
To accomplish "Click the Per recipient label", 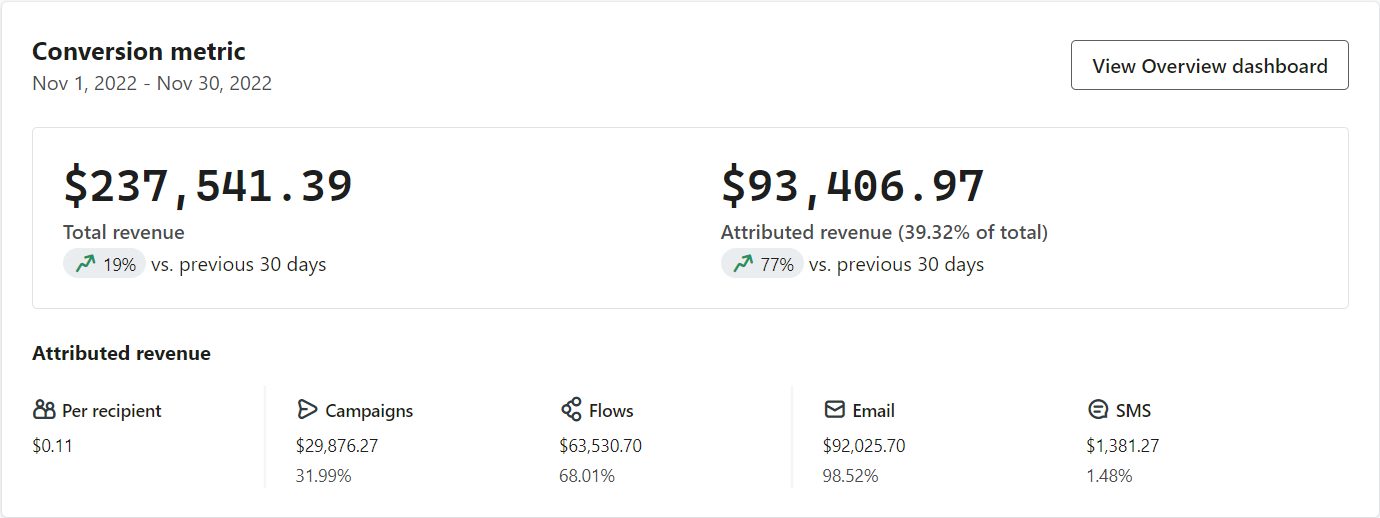I will 112,410.
